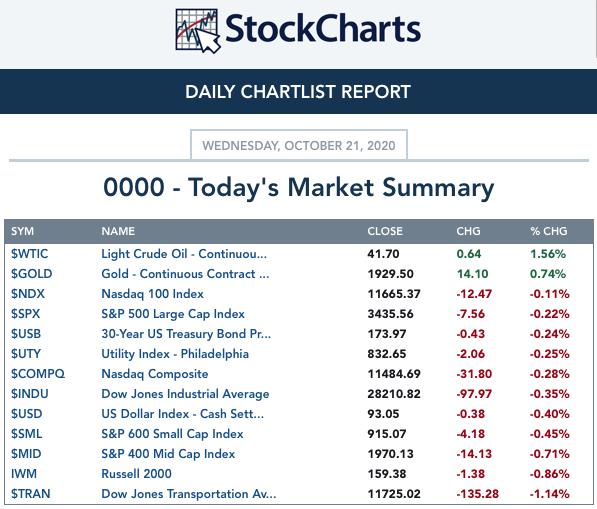Click the Wednesday, October 21, 2020 date box
The image size is (597, 509).
point(299,145)
